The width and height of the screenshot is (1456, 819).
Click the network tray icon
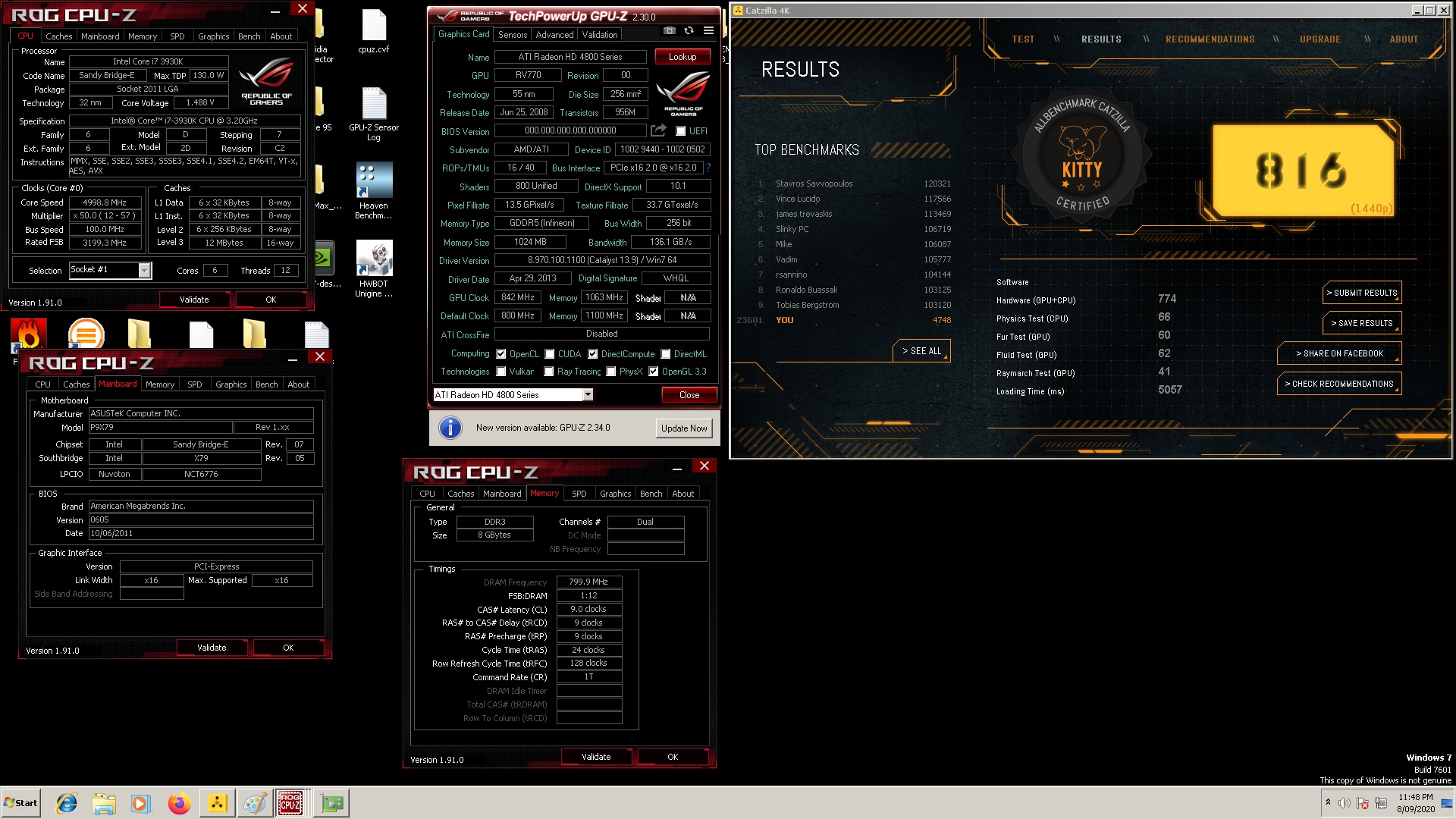[x=1381, y=803]
